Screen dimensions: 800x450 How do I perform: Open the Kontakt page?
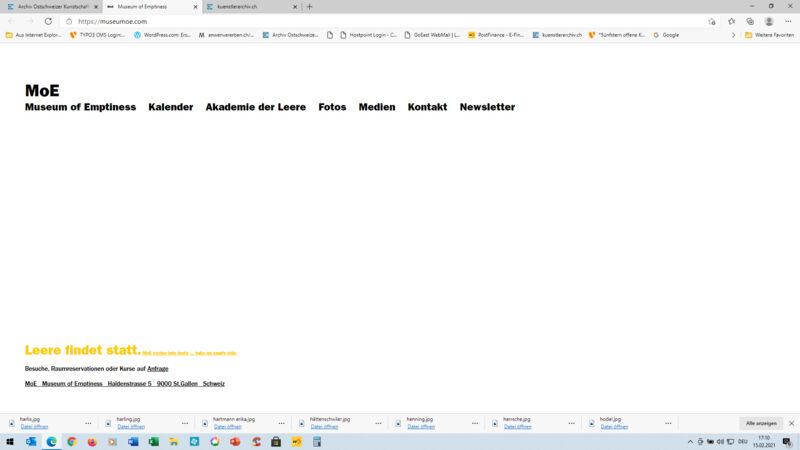[428, 107]
